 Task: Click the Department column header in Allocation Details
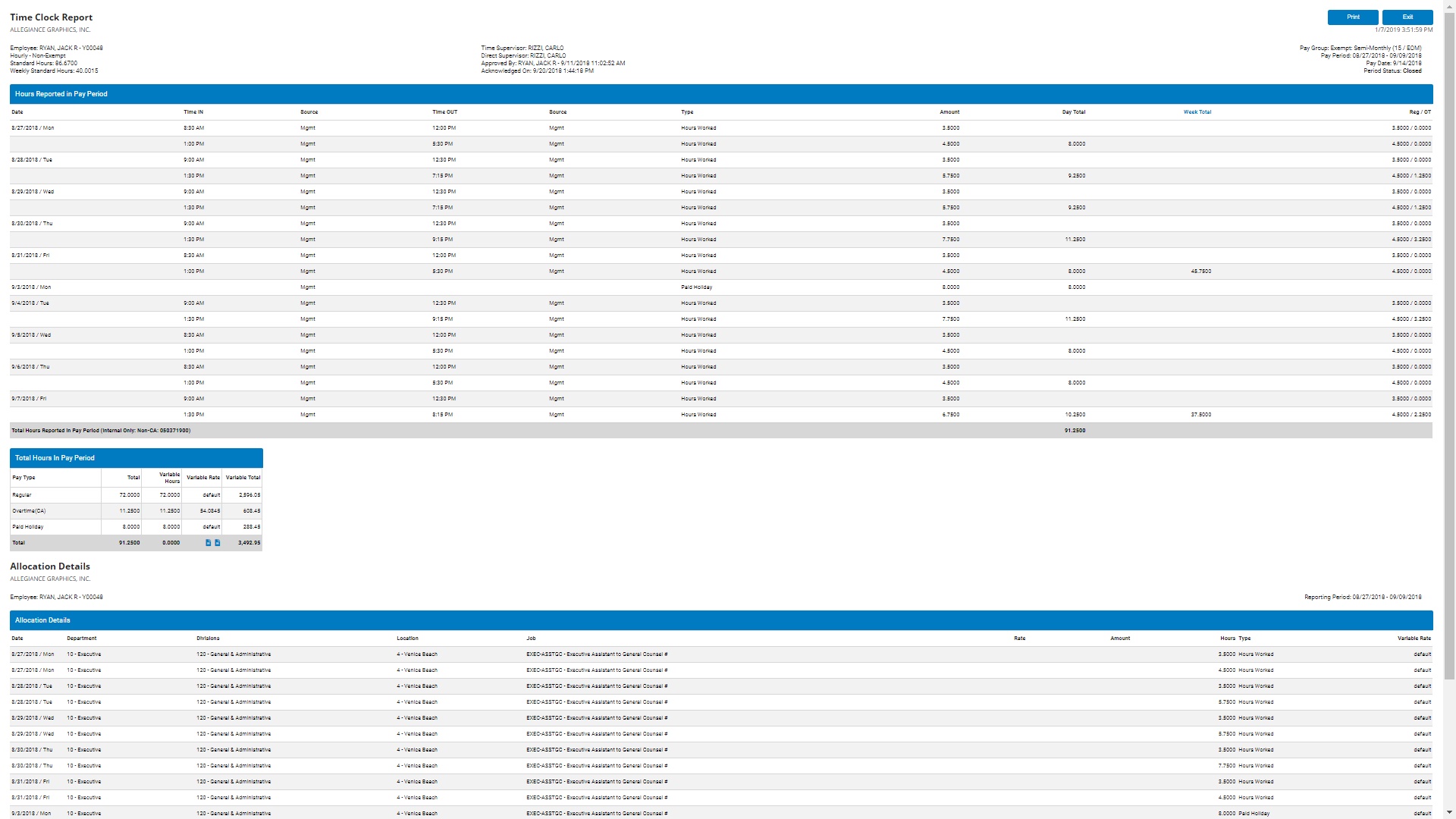pyautogui.click(x=82, y=639)
